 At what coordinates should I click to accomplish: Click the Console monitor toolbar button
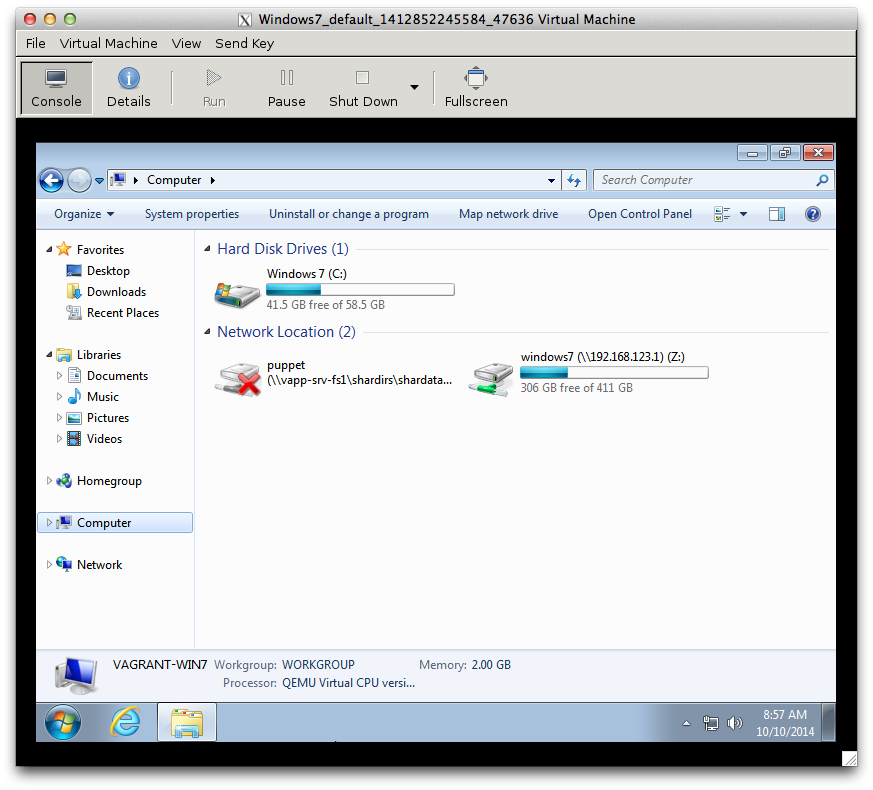[56, 88]
